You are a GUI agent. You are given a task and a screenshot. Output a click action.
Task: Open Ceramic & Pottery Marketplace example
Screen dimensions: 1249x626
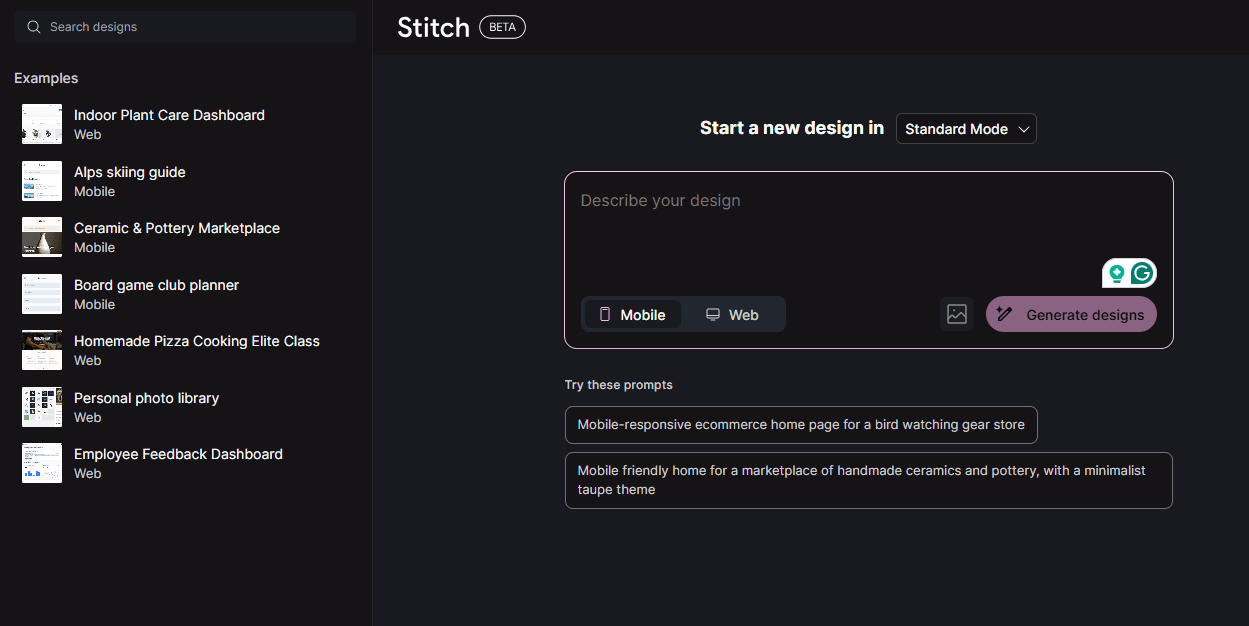click(x=176, y=237)
